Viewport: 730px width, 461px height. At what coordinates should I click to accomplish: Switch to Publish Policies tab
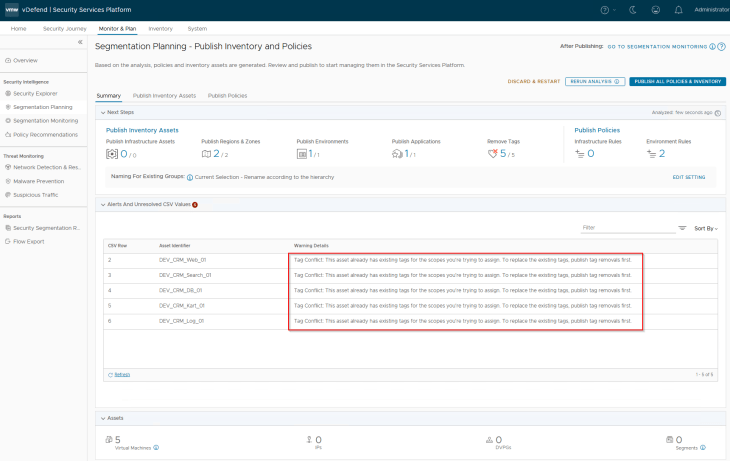(x=227, y=95)
